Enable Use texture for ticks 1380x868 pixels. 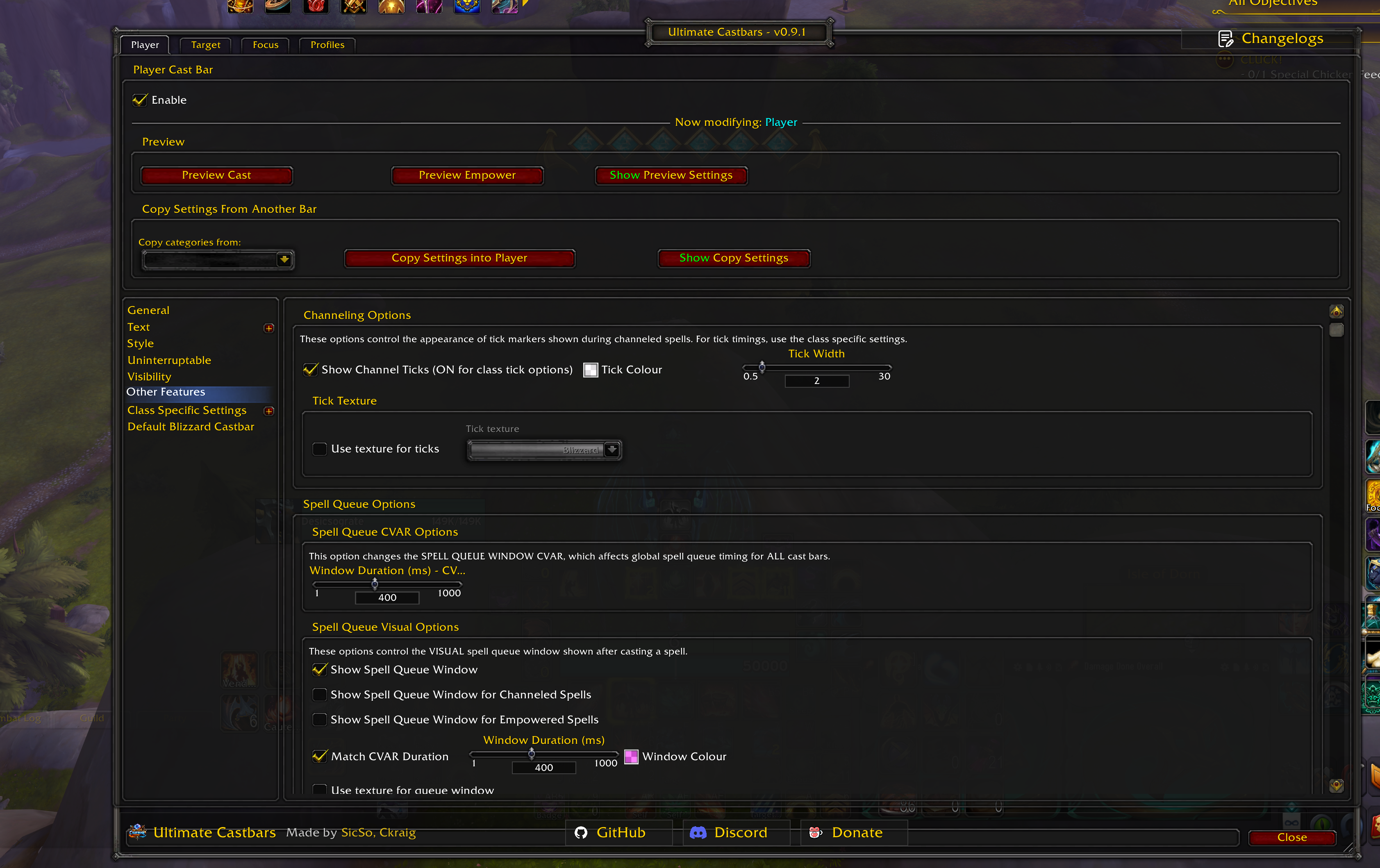[320, 449]
